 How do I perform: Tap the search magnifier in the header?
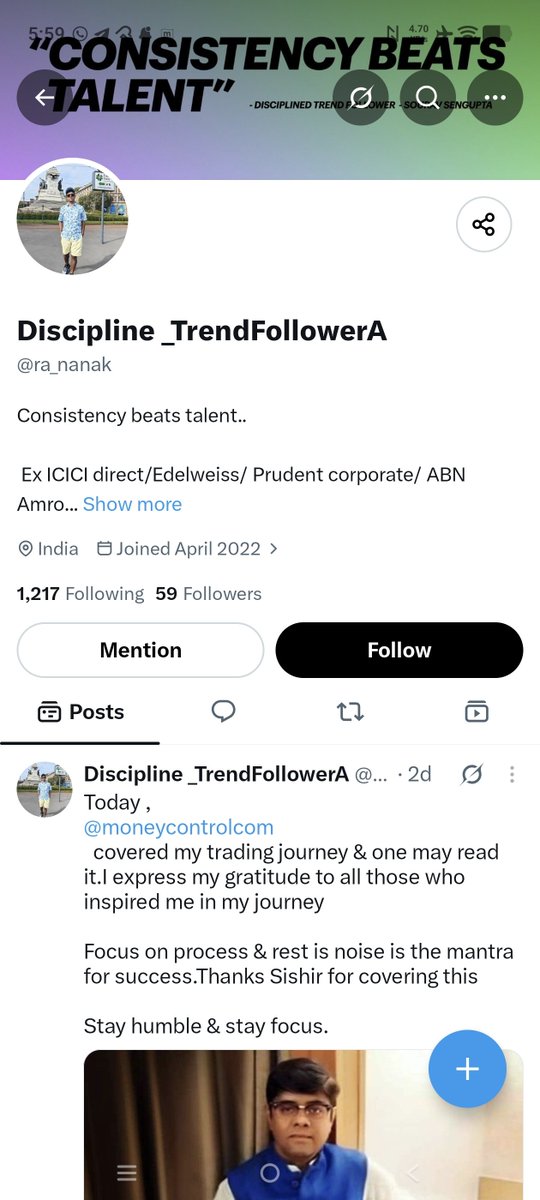coord(428,97)
